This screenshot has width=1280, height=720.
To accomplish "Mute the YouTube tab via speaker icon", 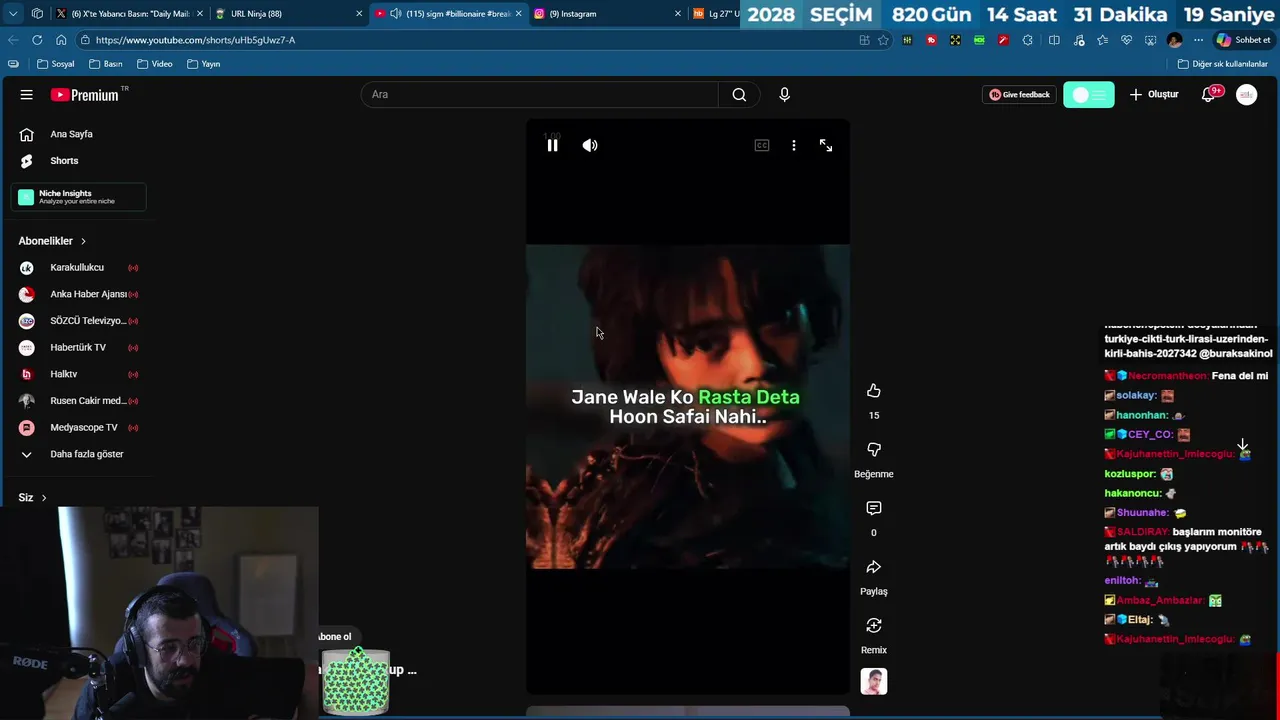I will pyautogui.click(x=395, y=14).
